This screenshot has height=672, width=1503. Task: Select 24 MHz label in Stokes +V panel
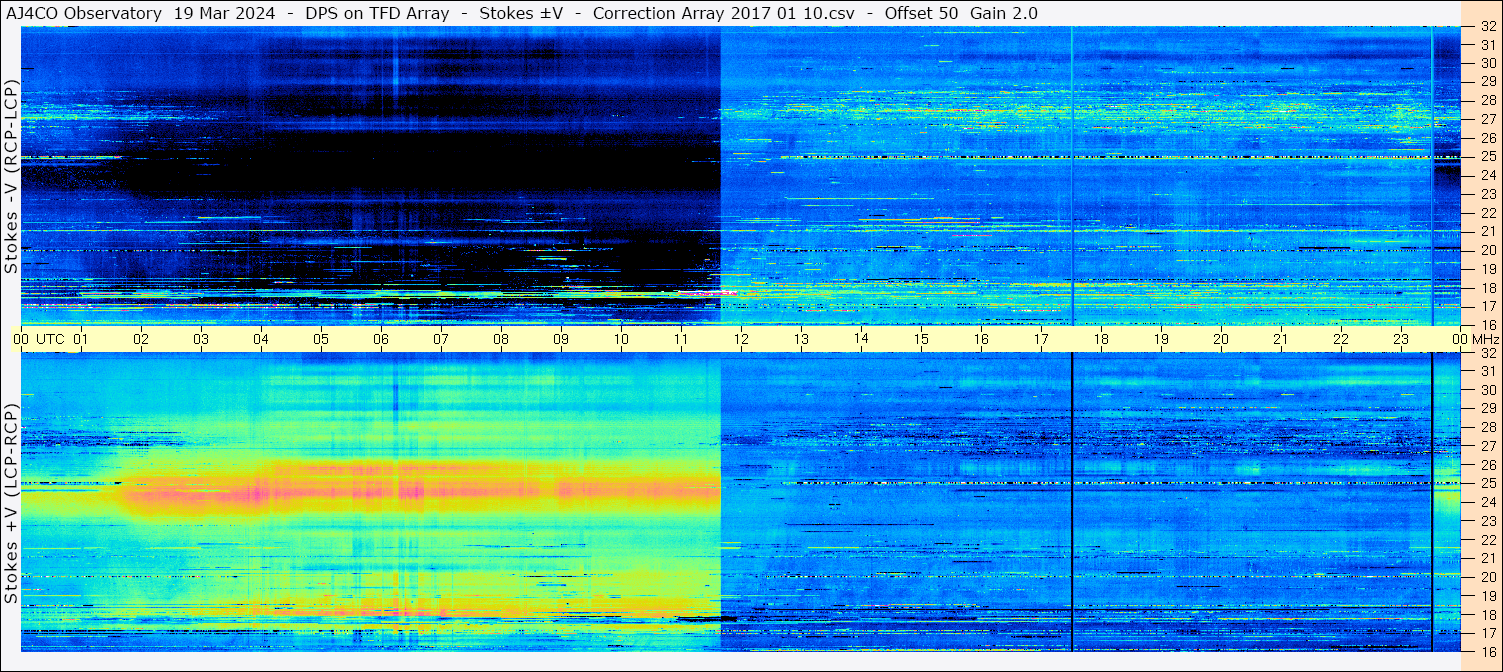[1487, 502]
